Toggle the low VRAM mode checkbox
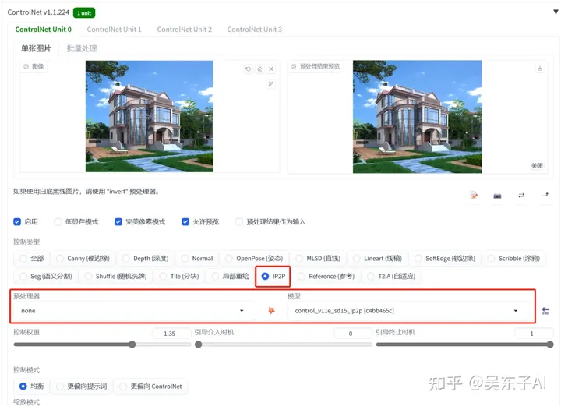Image resolution: width=562 pixels, height=406 pixels. click(x=58, y=221)
